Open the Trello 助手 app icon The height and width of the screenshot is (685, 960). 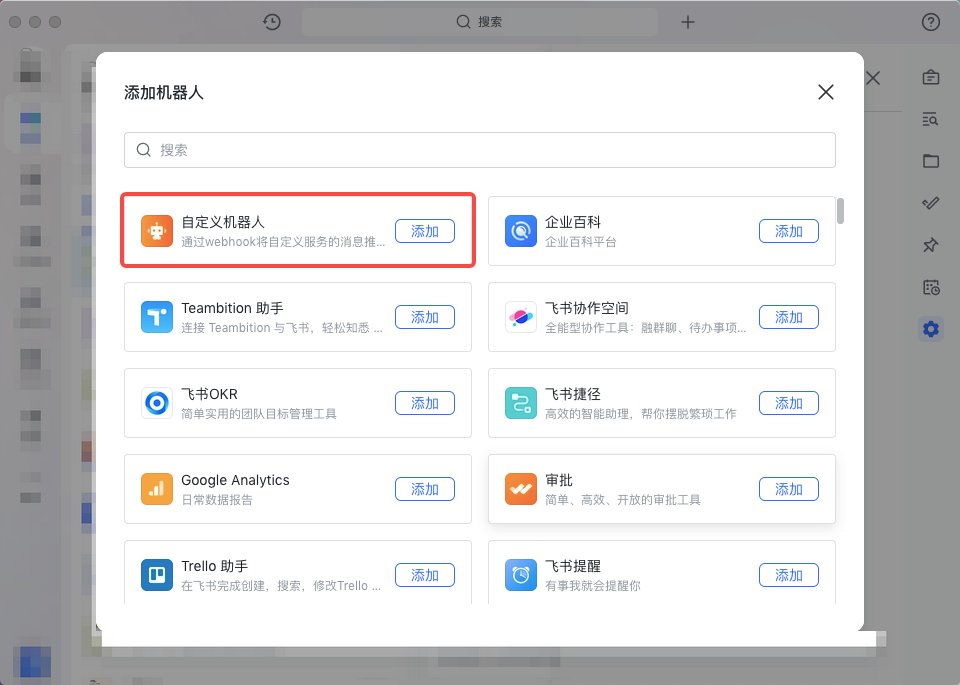pyautogui.click(x=155, y=575)
